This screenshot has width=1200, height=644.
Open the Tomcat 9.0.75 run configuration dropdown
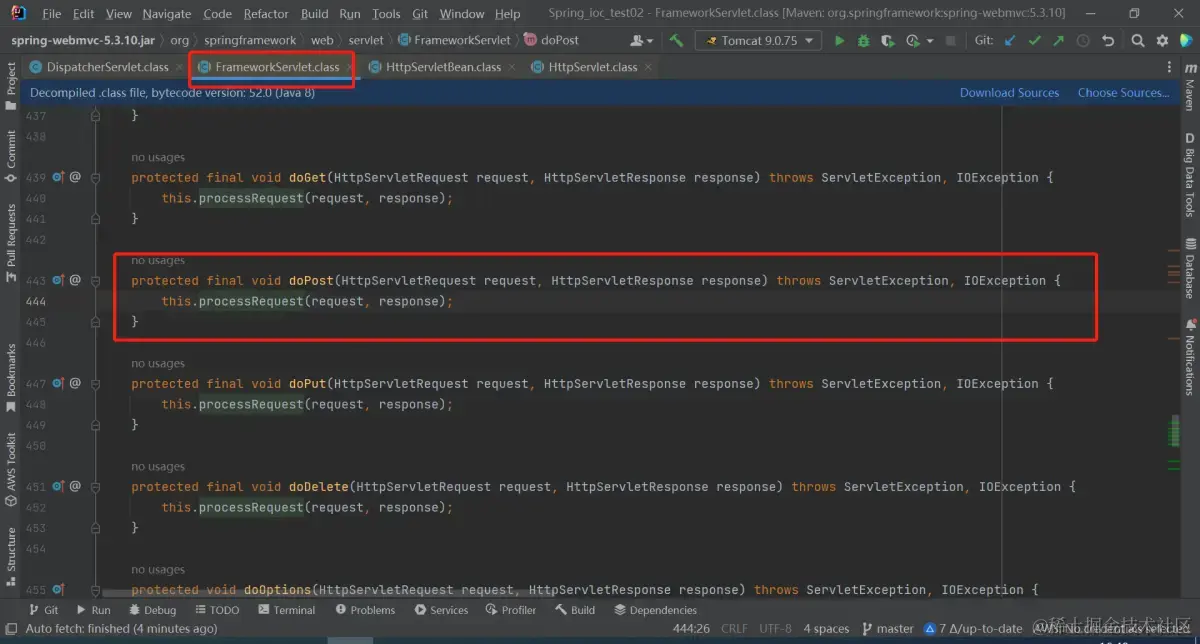click(x=759, y=40)
